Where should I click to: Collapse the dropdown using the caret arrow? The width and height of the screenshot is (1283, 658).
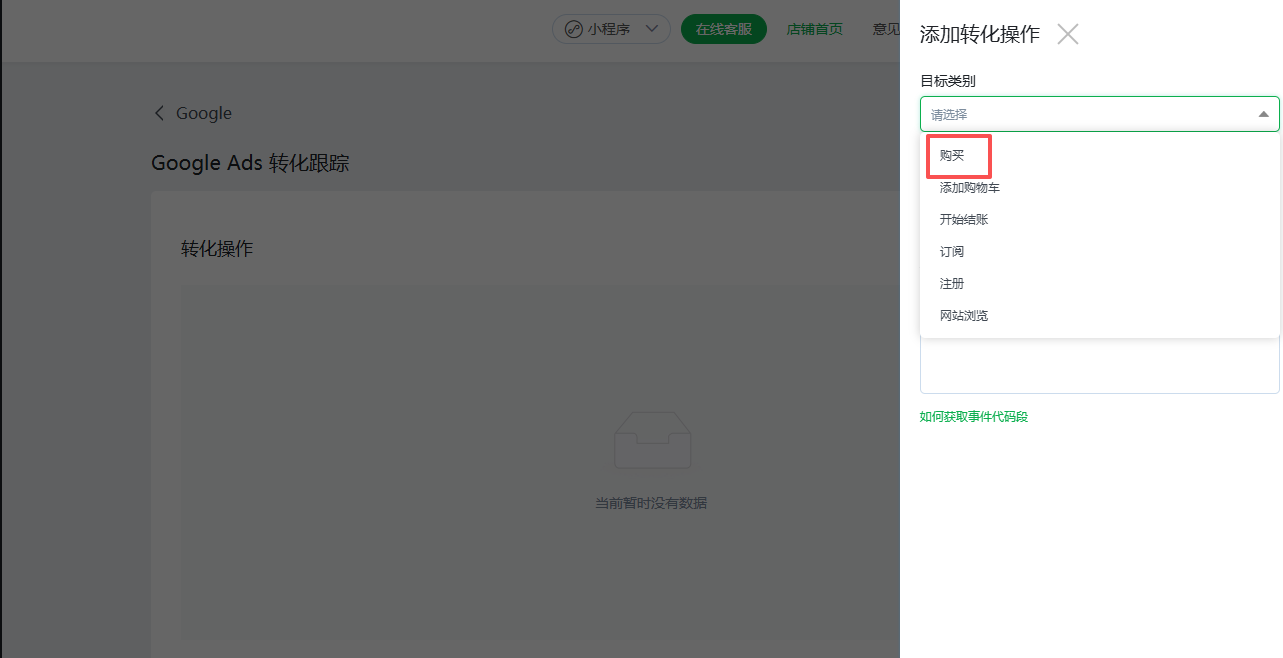coord(1263,114)
